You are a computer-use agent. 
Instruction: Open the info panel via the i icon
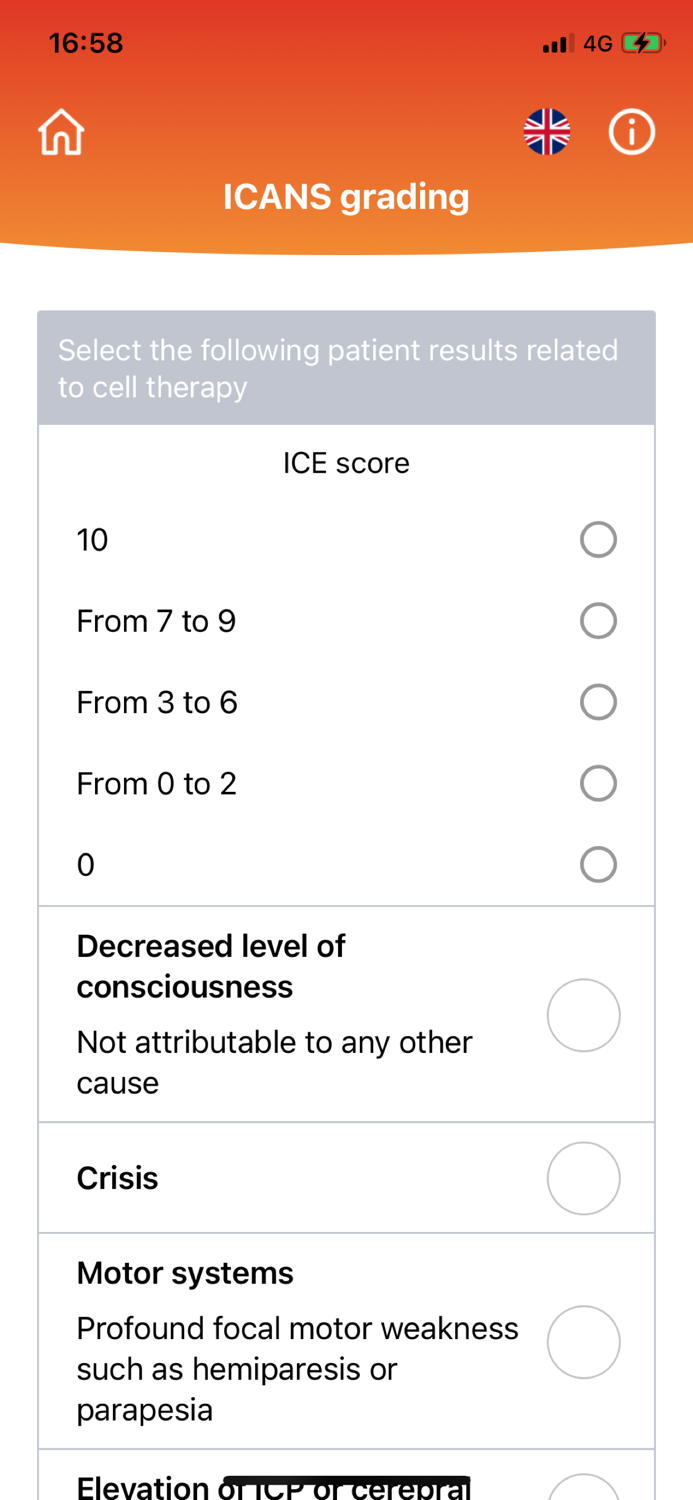(631, 130)
